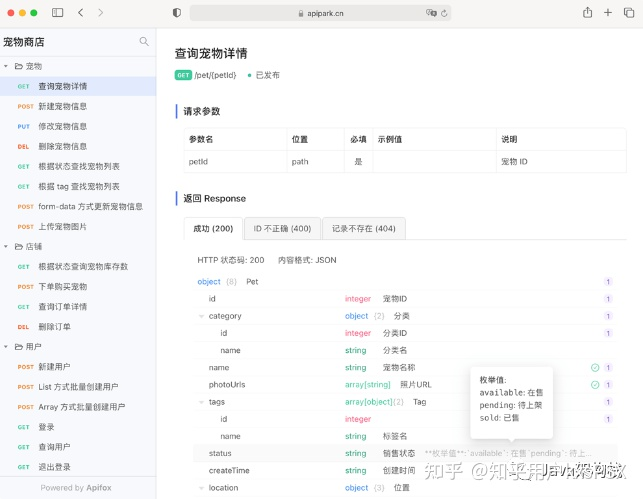Reload the page with the refresh icon
Screen dimensions: 643x499
[444, 13]
